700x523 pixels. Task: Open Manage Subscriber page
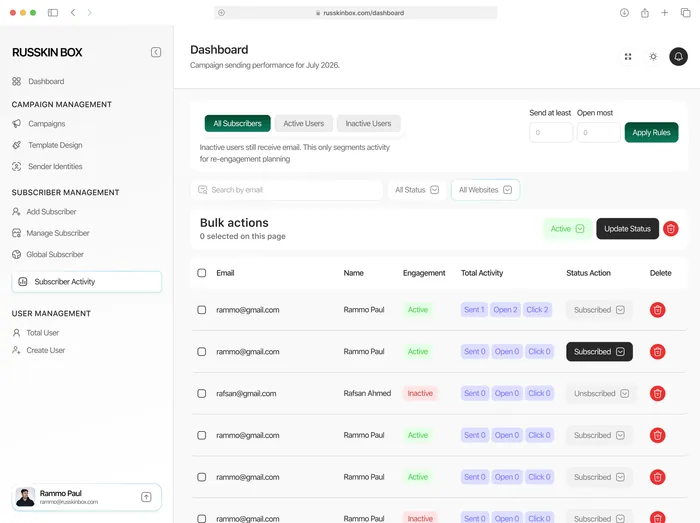(x=51, y=233)
